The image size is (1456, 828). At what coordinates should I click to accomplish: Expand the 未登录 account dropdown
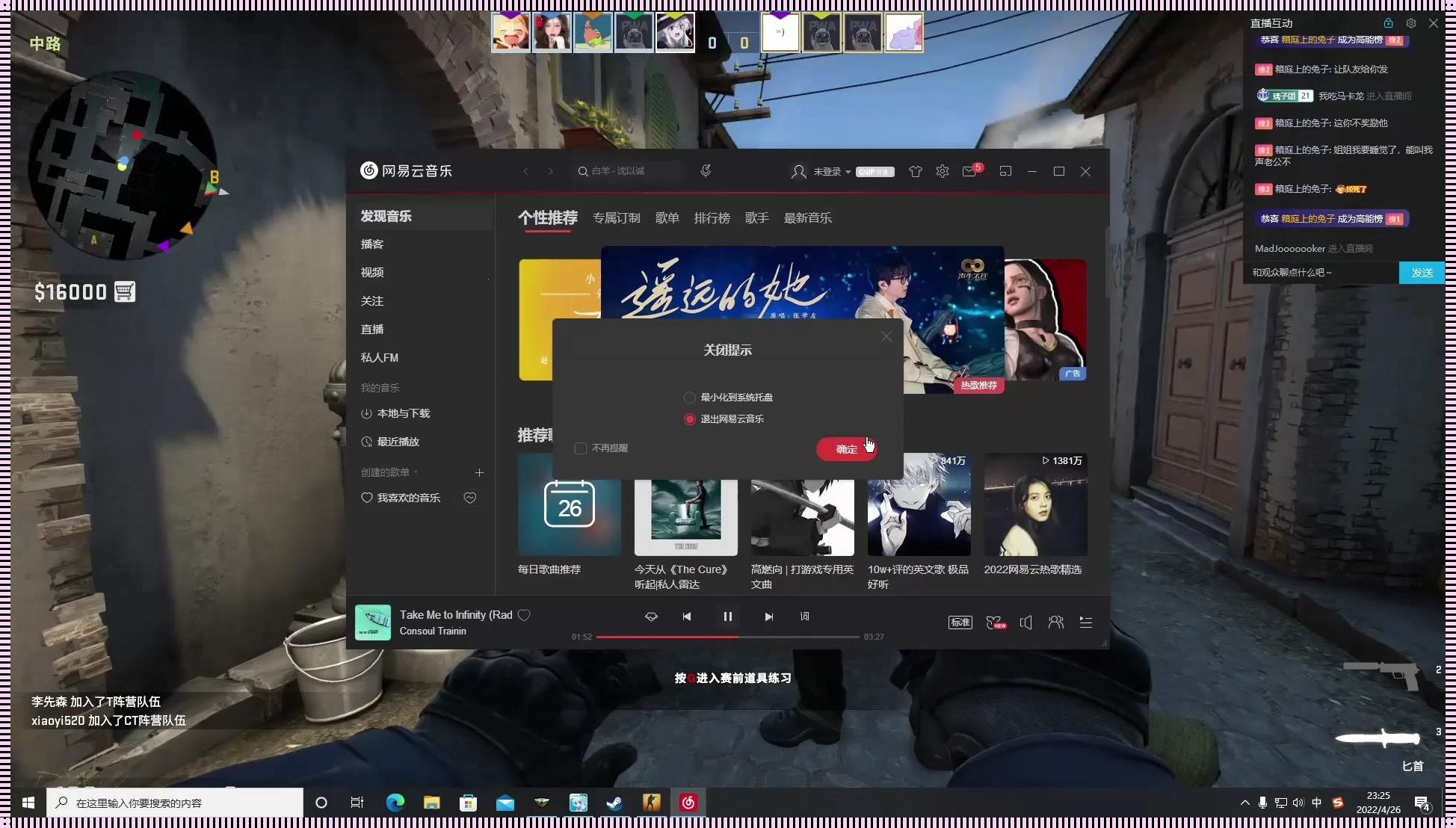833,172
